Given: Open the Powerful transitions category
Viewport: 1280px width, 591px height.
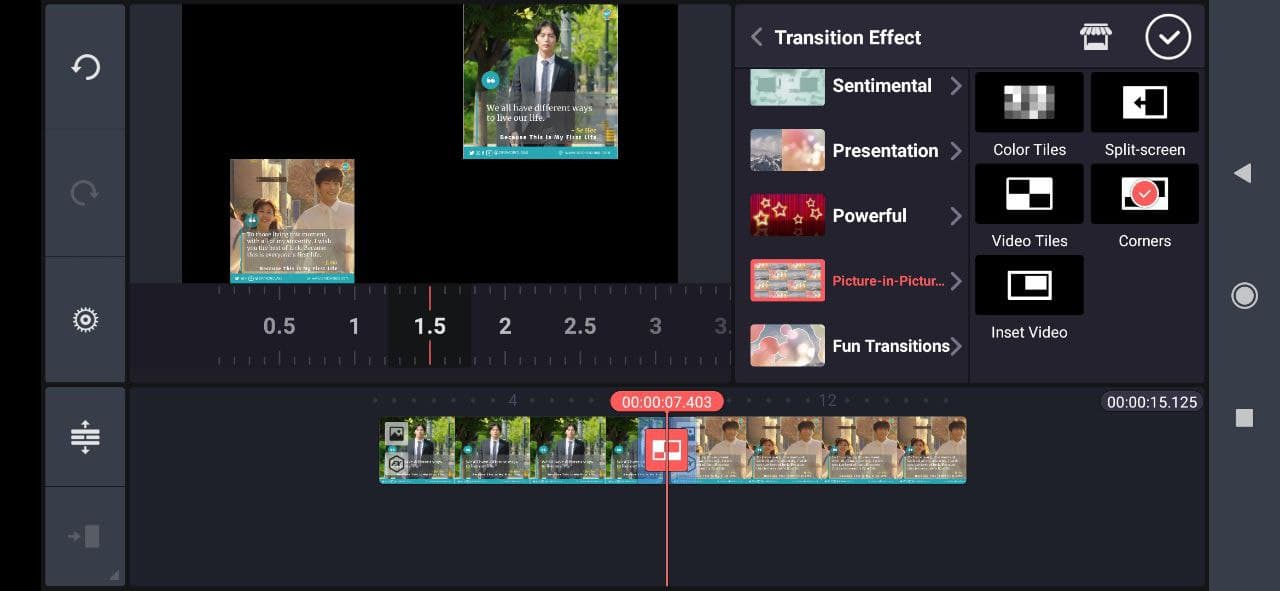Looking at the screenshot, I should click(x=856, y=216).
